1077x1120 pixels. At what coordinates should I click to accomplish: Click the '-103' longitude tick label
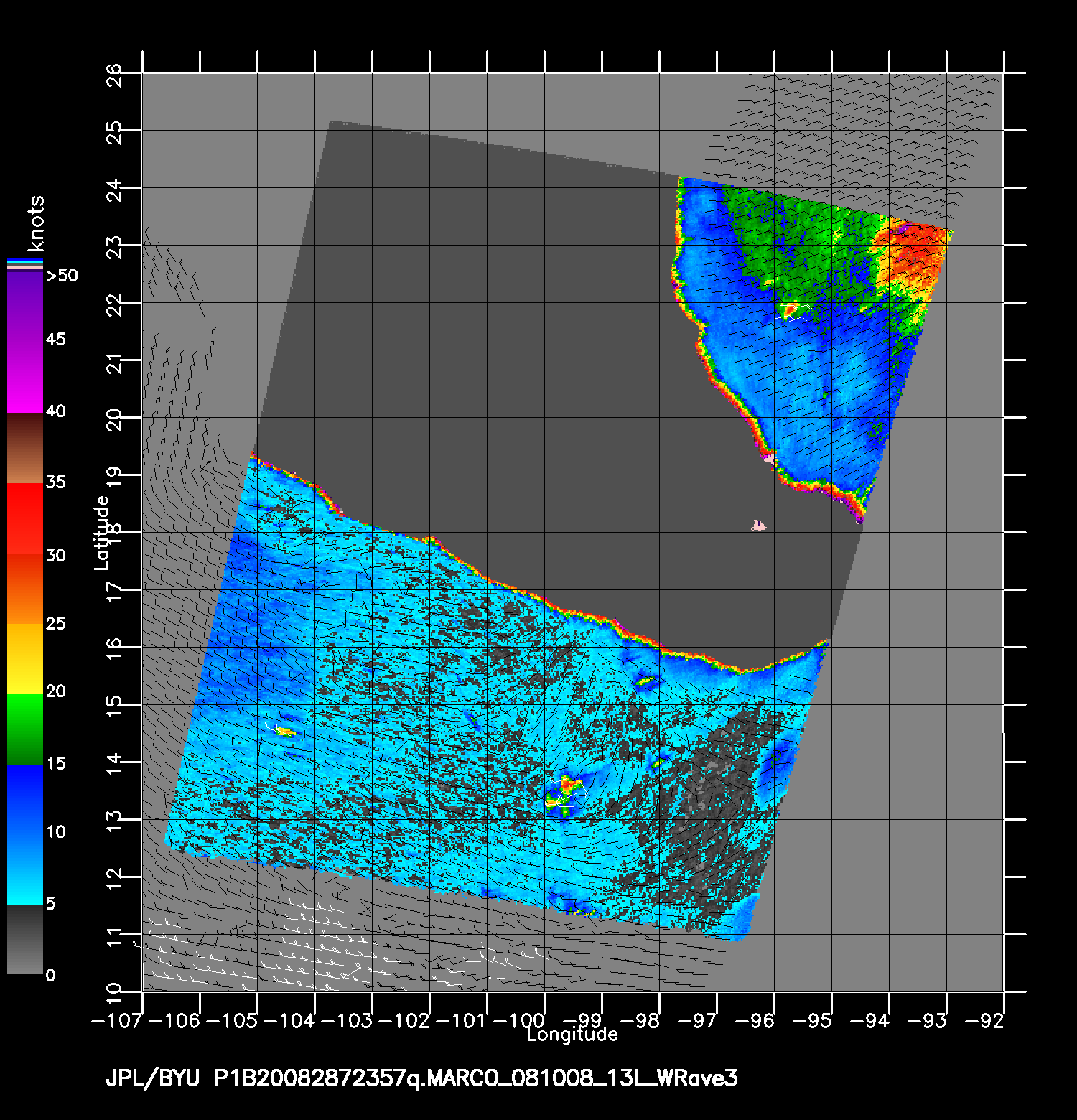point(348,1020)
